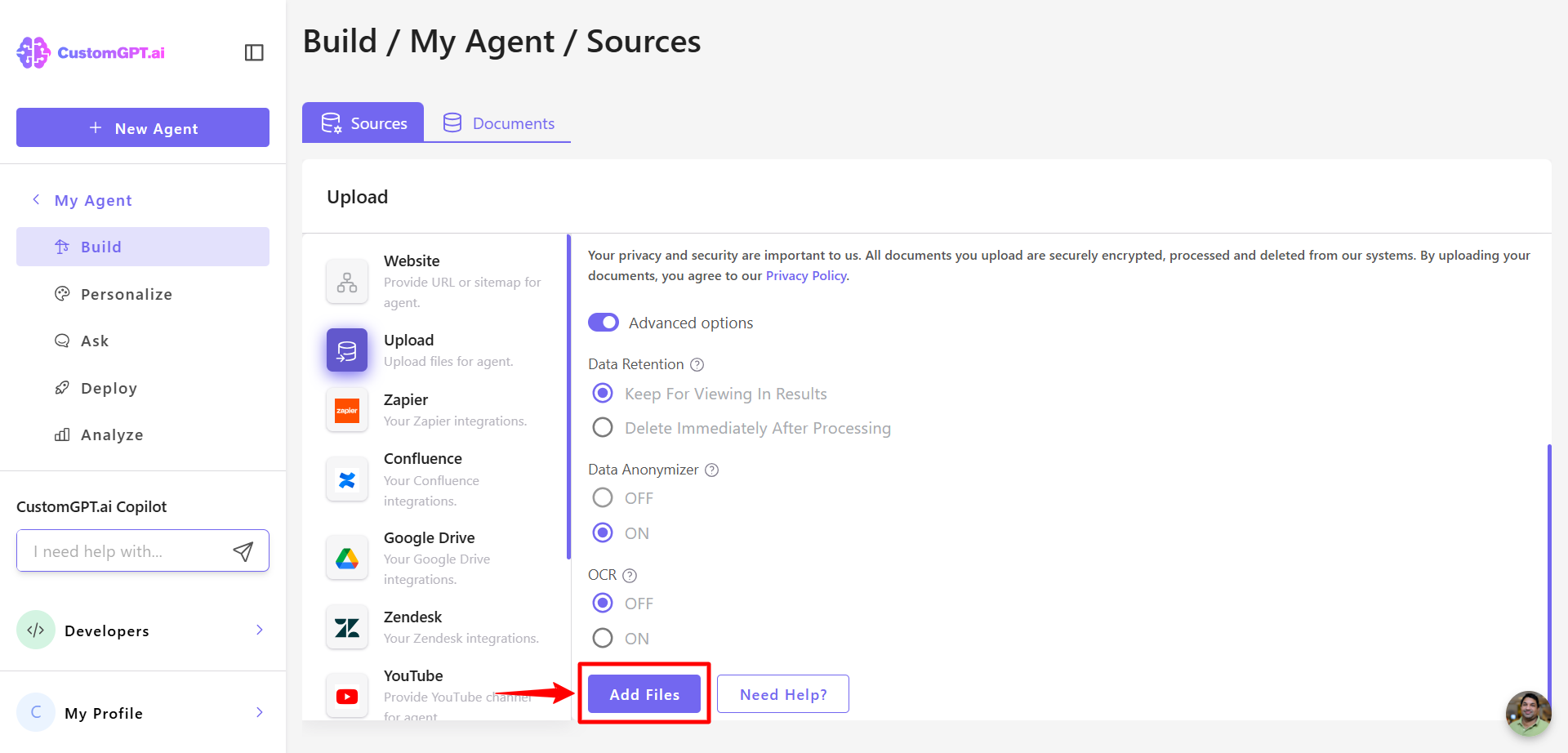
Task: Select the Zendesk source option
Action: pos(437,627)
